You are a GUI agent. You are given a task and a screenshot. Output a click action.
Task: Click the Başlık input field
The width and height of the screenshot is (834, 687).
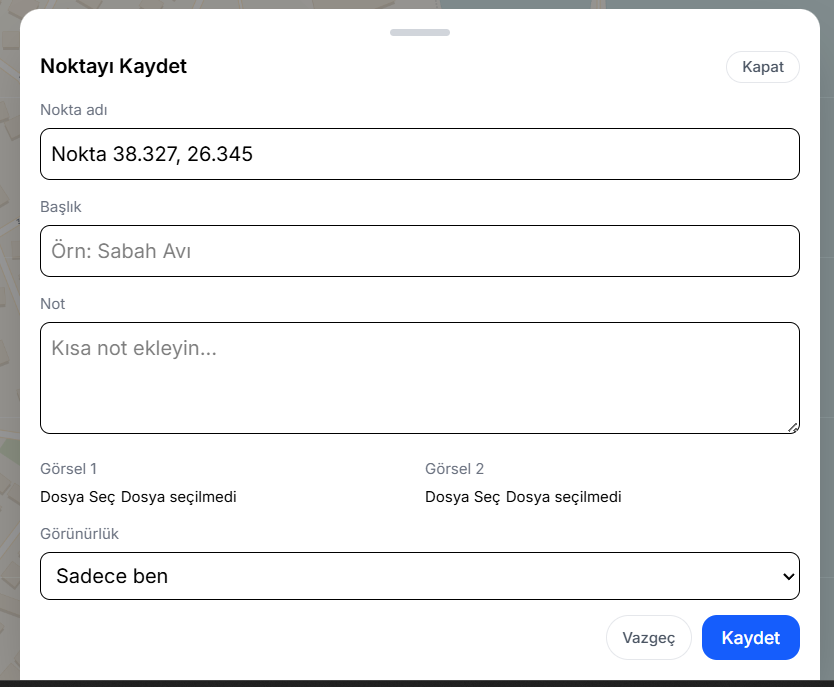pyautogui.click(x=419, y=251)
